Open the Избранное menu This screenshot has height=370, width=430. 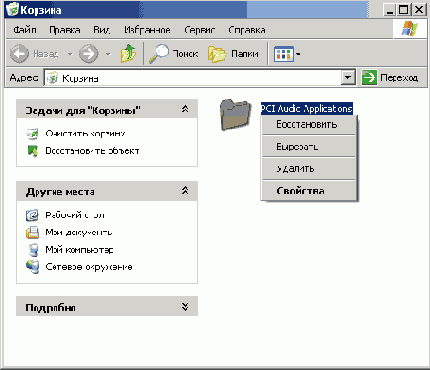(x=147, y=30)
